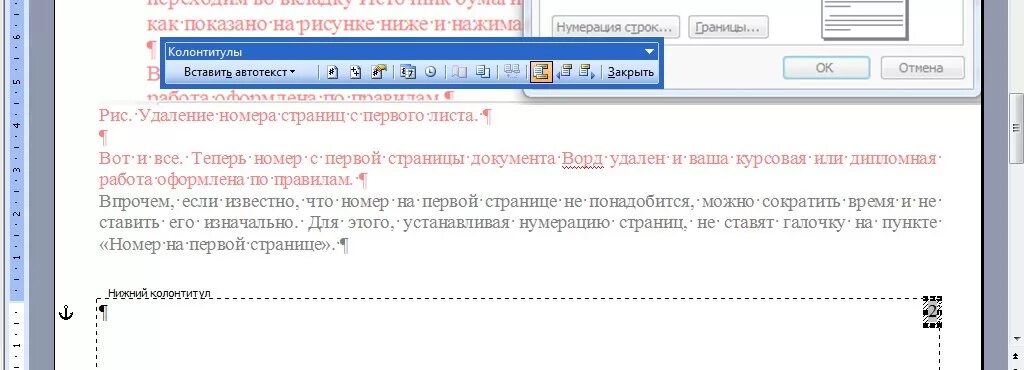
Task: Click the vertical ruler on left
Action: (x=16, y=185)
